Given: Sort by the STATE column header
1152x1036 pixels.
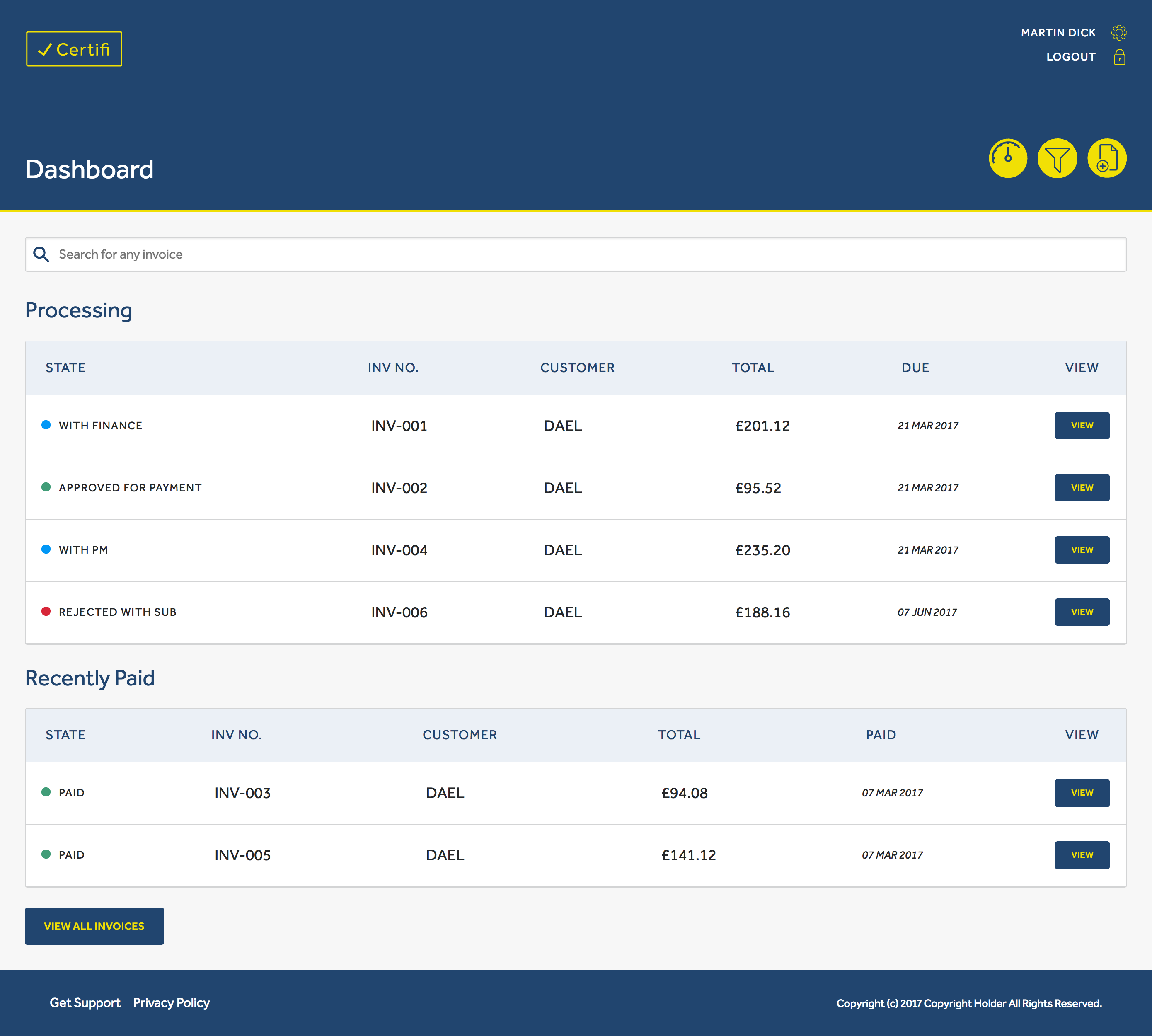Looking at the screenshot, I should (65, 368).
